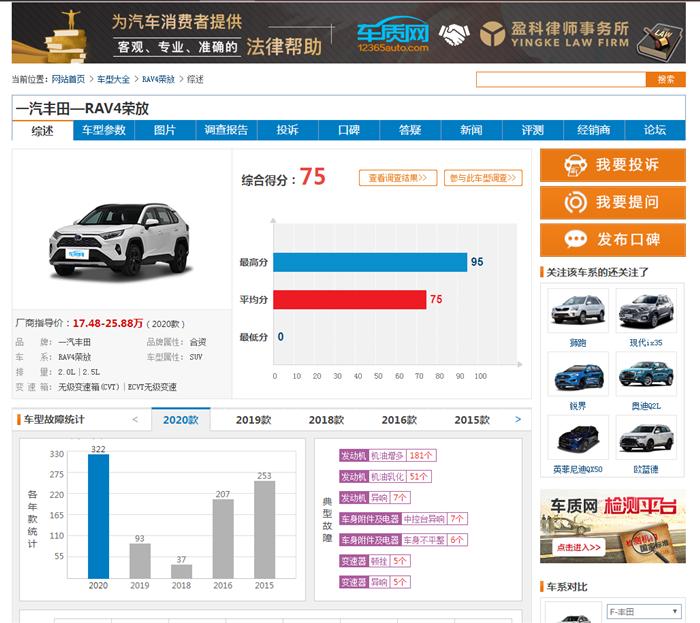Open the 车型参数 tab

(x=104, y=130)
